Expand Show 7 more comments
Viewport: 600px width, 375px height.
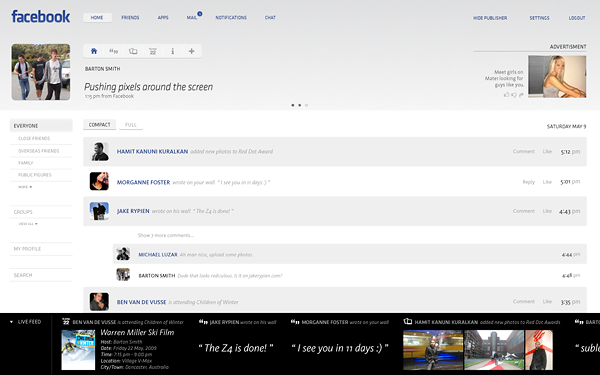point(166,235)
